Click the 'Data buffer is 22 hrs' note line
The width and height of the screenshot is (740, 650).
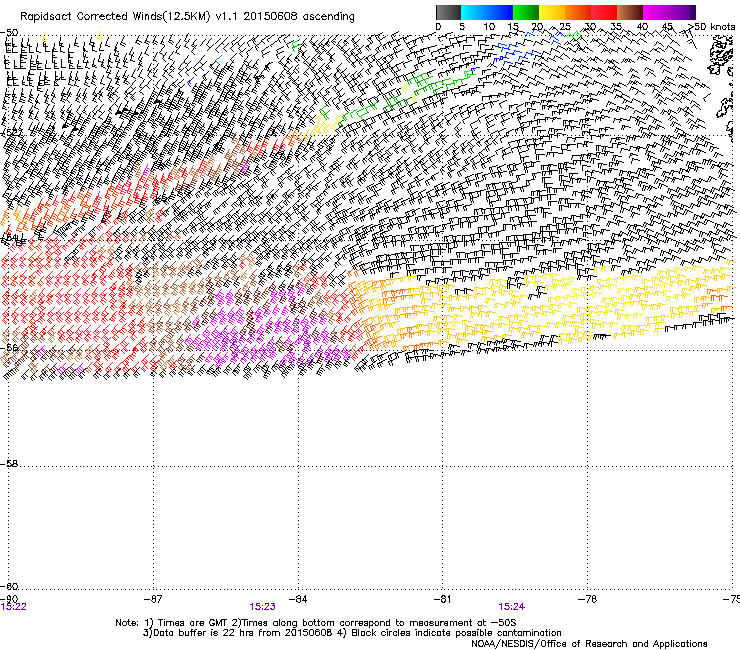(x=352, y=633)
